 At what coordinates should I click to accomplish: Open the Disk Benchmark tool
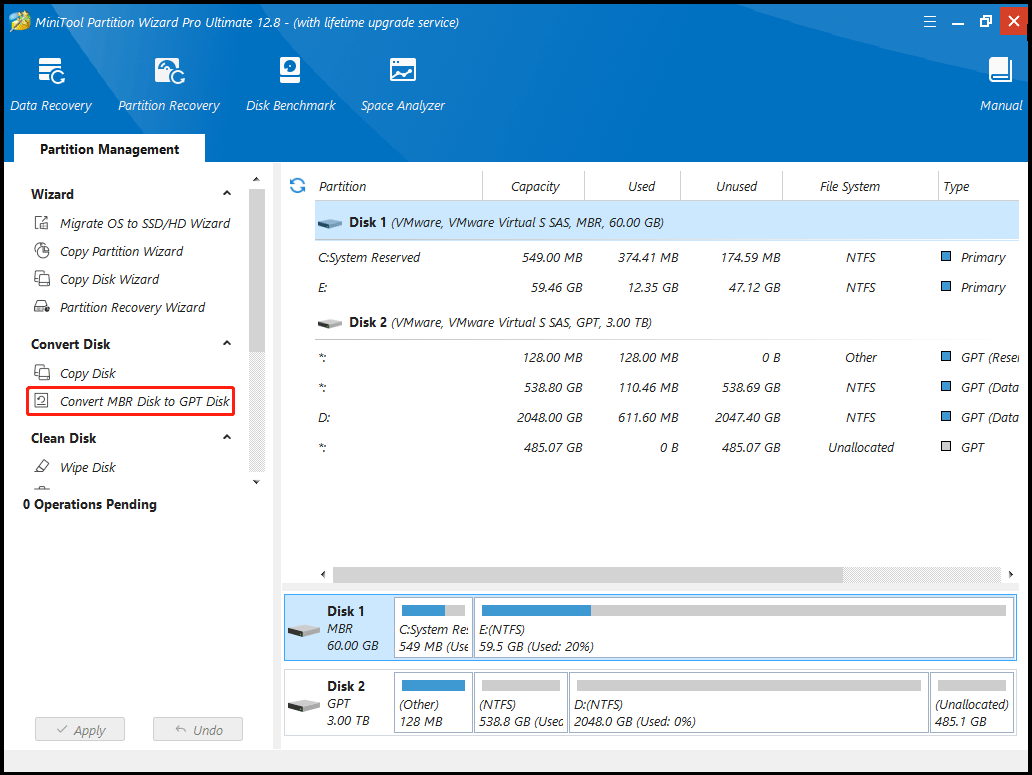290,85
